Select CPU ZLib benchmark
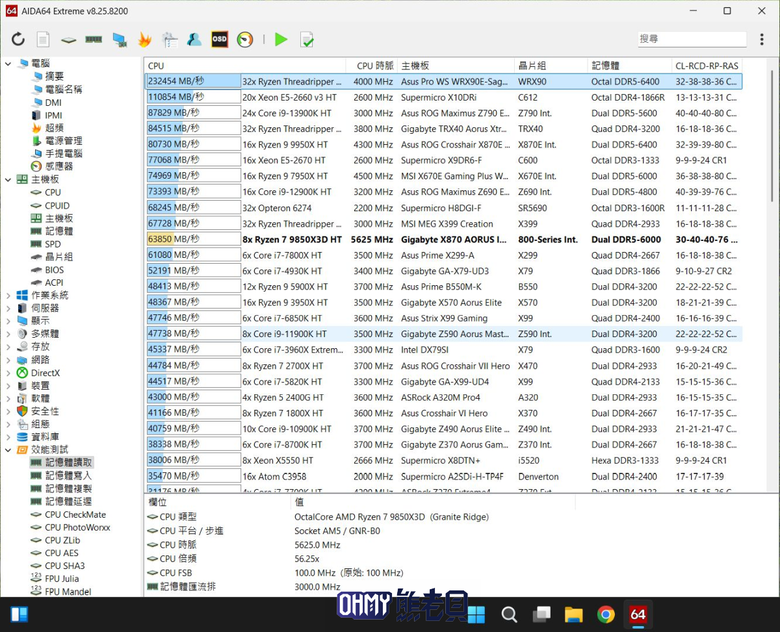Viewport: 780px width, 632px height. pyautogui.click(x=62, y=540)
